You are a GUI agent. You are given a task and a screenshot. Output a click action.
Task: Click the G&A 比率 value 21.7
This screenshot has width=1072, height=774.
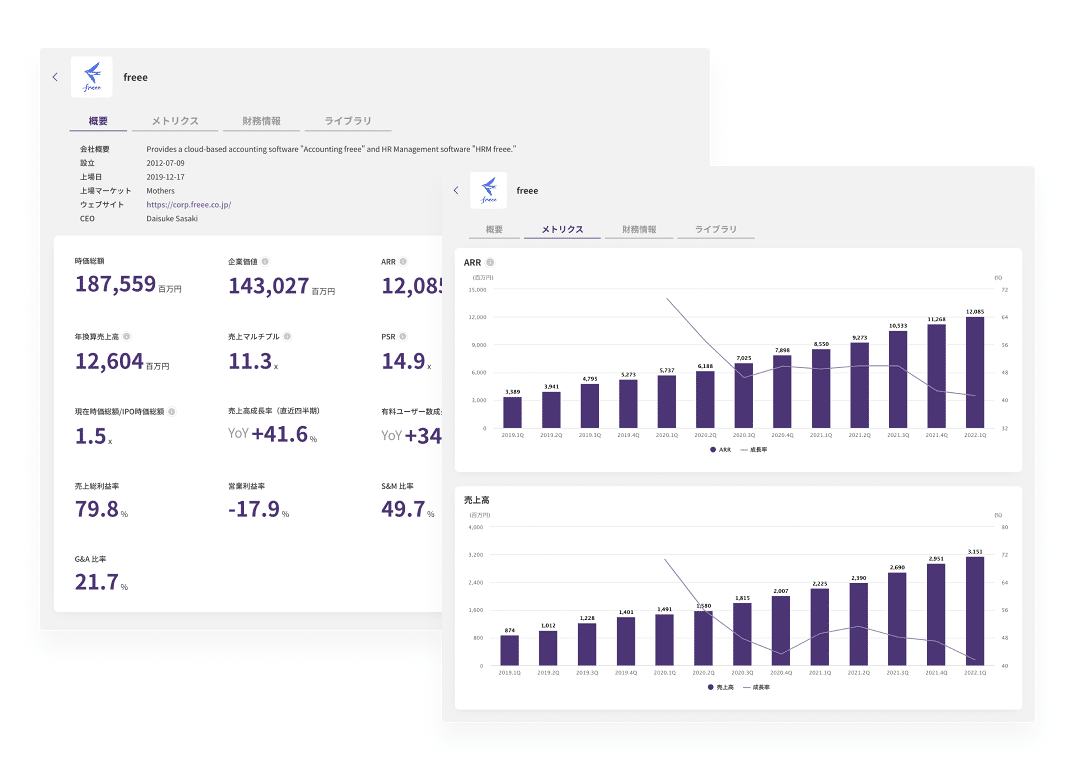pyautogui.click(x=97, y=583)
